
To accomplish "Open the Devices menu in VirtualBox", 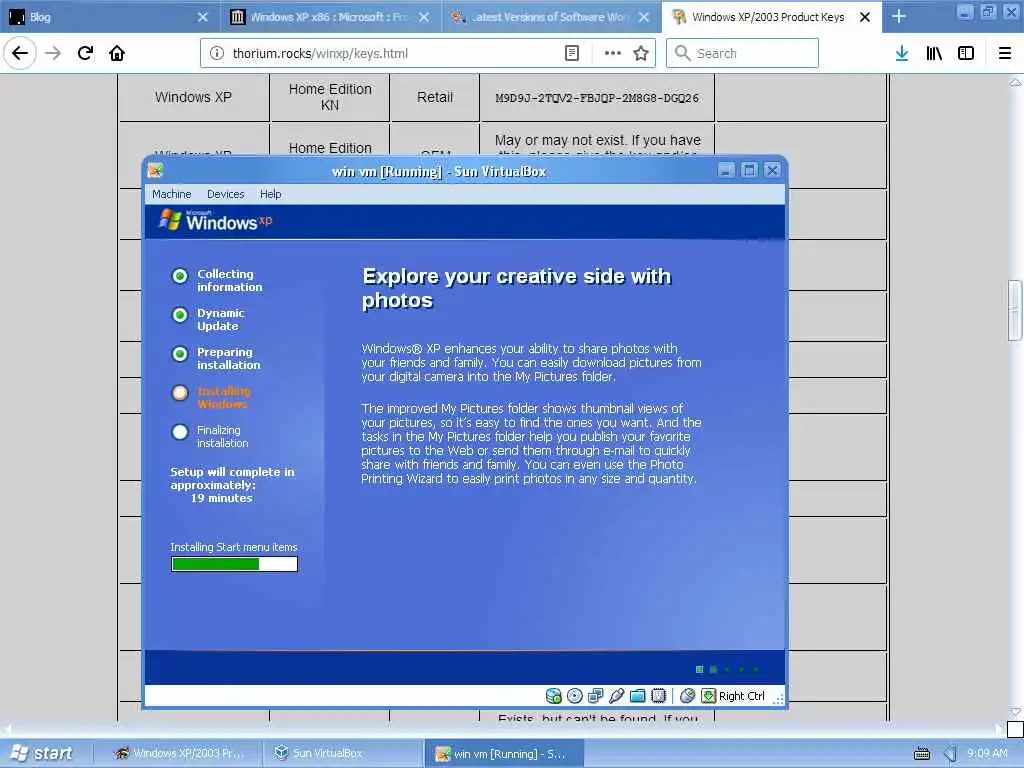I will pyautogui.click(x=225, y=194).
